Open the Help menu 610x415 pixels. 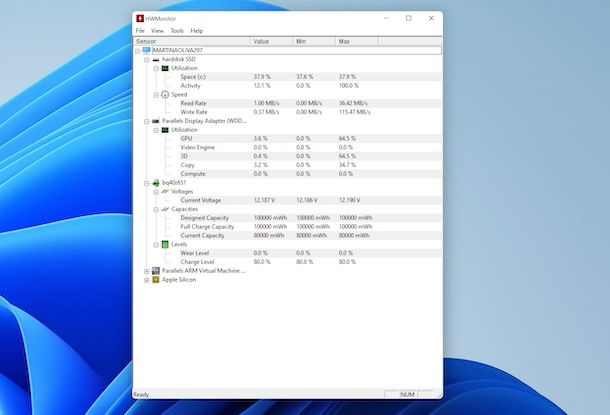196,31
